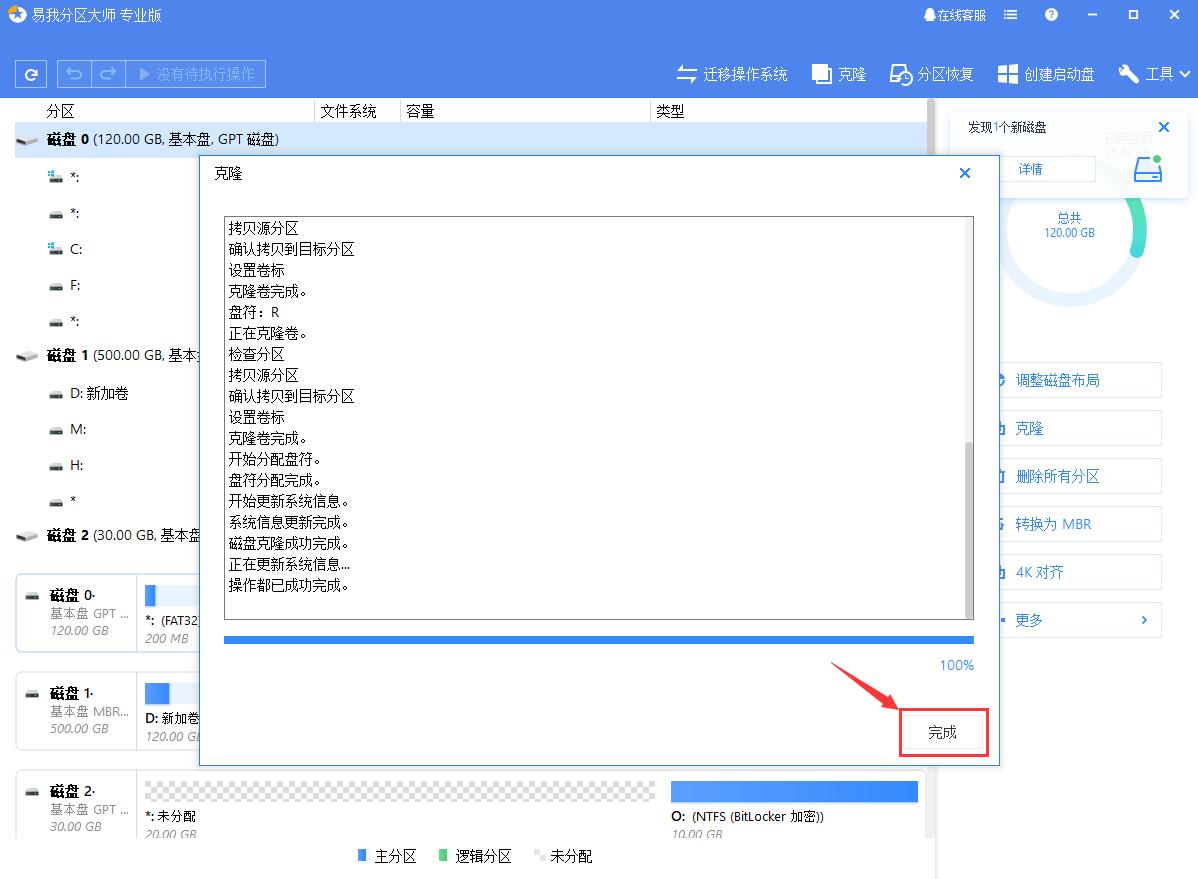Open 创建启动盘 bootable disk creator
1198x879 pixels.
1046,73
